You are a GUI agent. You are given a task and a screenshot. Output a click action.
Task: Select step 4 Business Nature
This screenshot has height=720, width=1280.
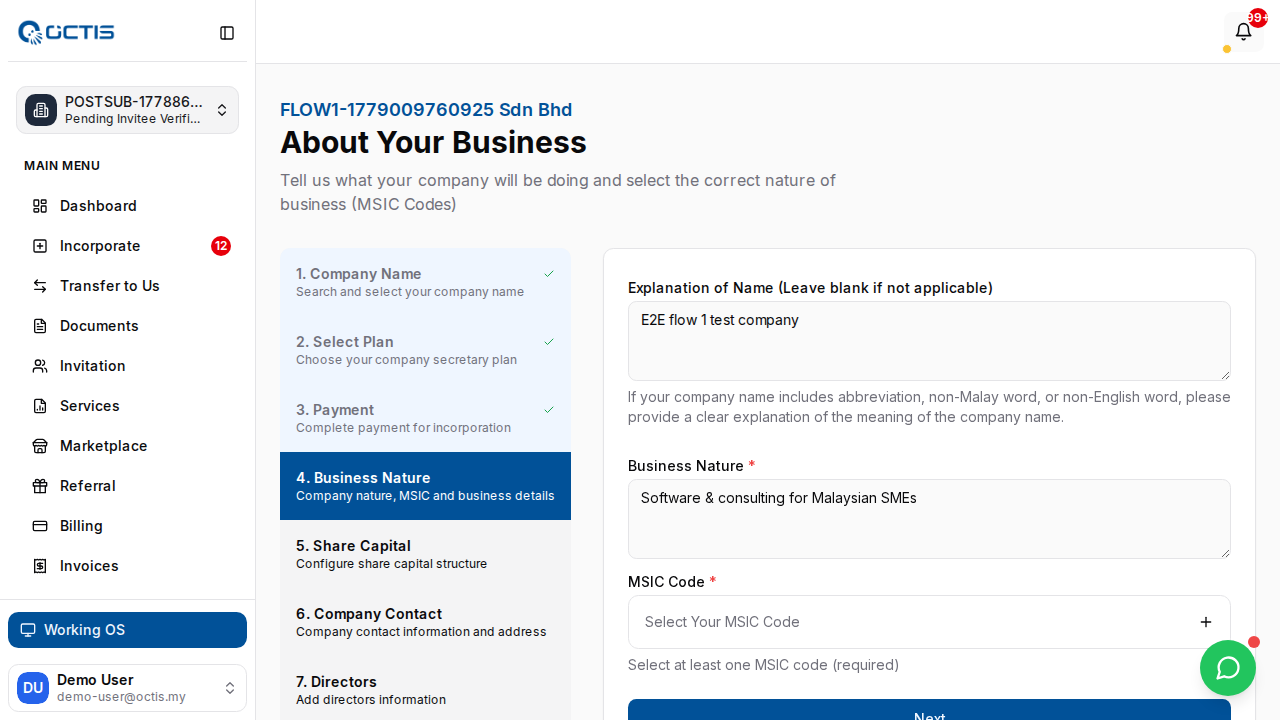click(x=425, y=486)
